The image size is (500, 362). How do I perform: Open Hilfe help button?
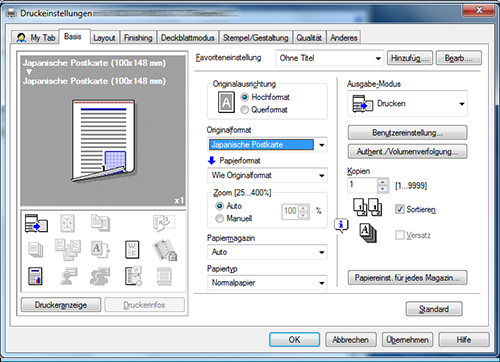coord(464,340)
